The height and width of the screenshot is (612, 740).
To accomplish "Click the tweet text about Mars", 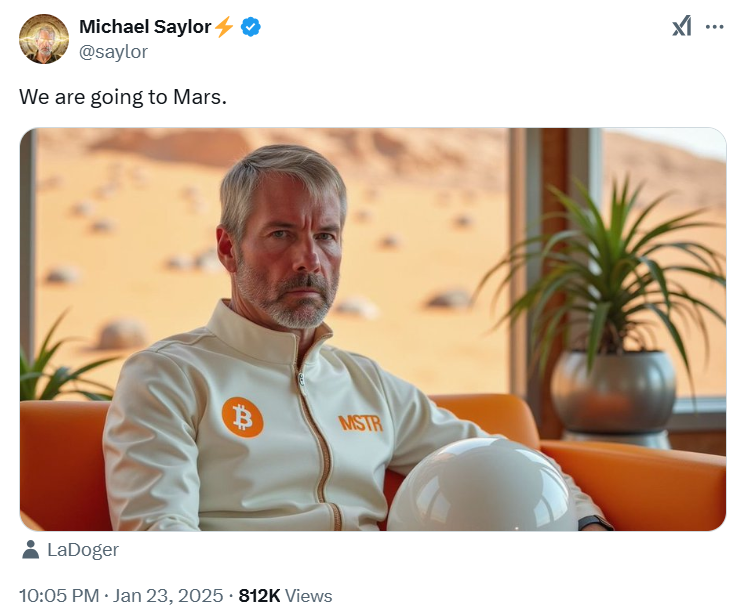I will coord(123,97).
